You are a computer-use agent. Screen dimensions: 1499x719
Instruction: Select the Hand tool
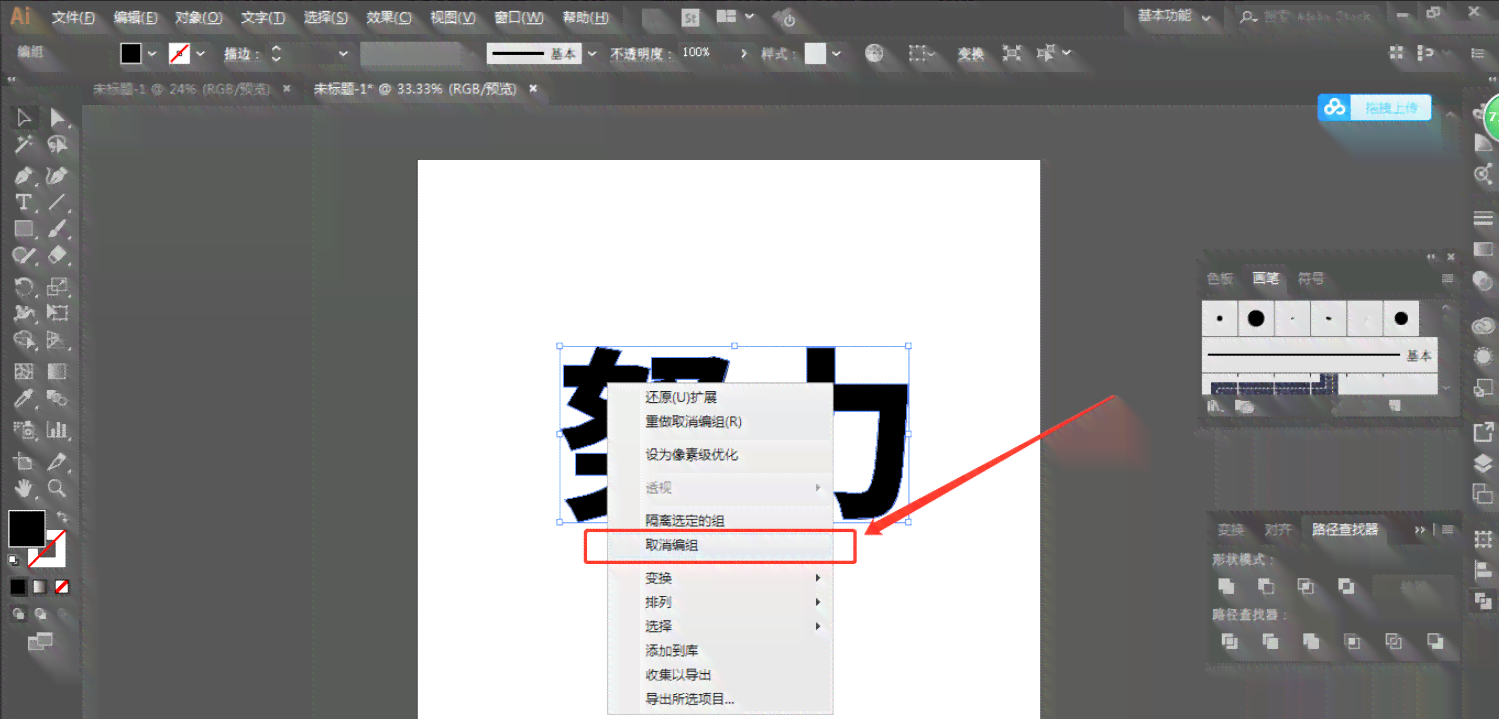pos(24,488)
